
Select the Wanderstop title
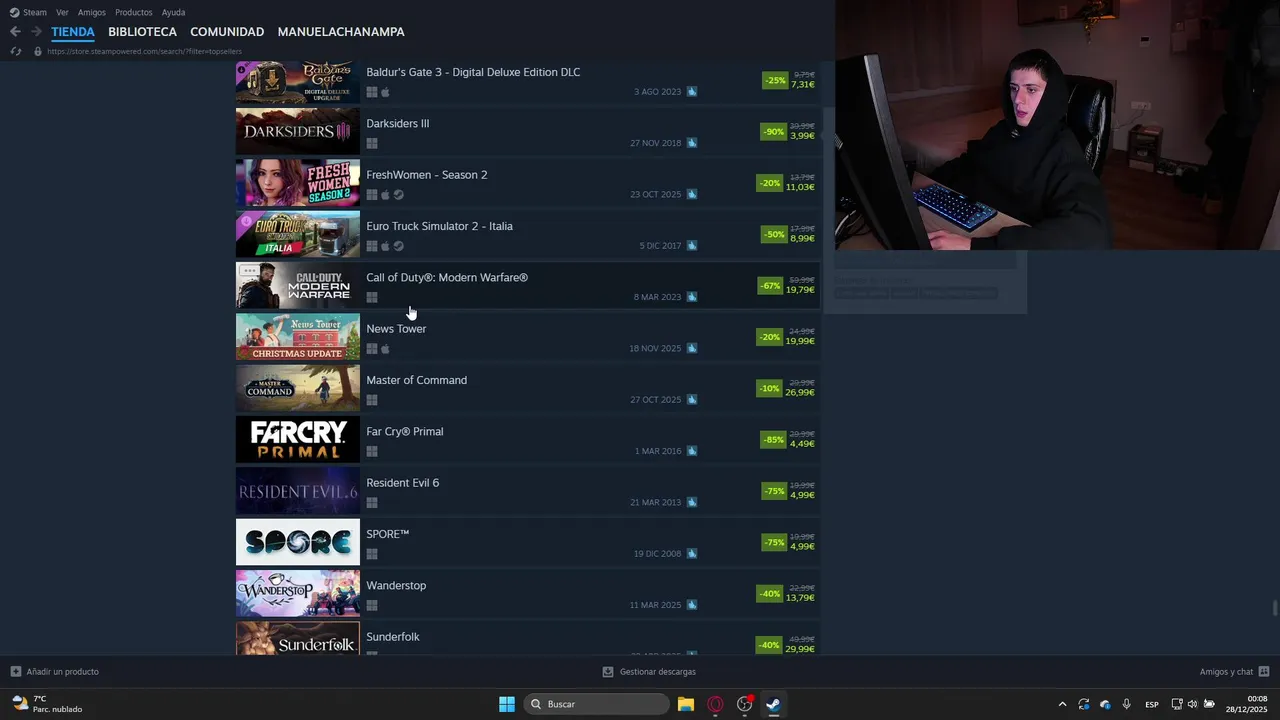coord(396,585)
